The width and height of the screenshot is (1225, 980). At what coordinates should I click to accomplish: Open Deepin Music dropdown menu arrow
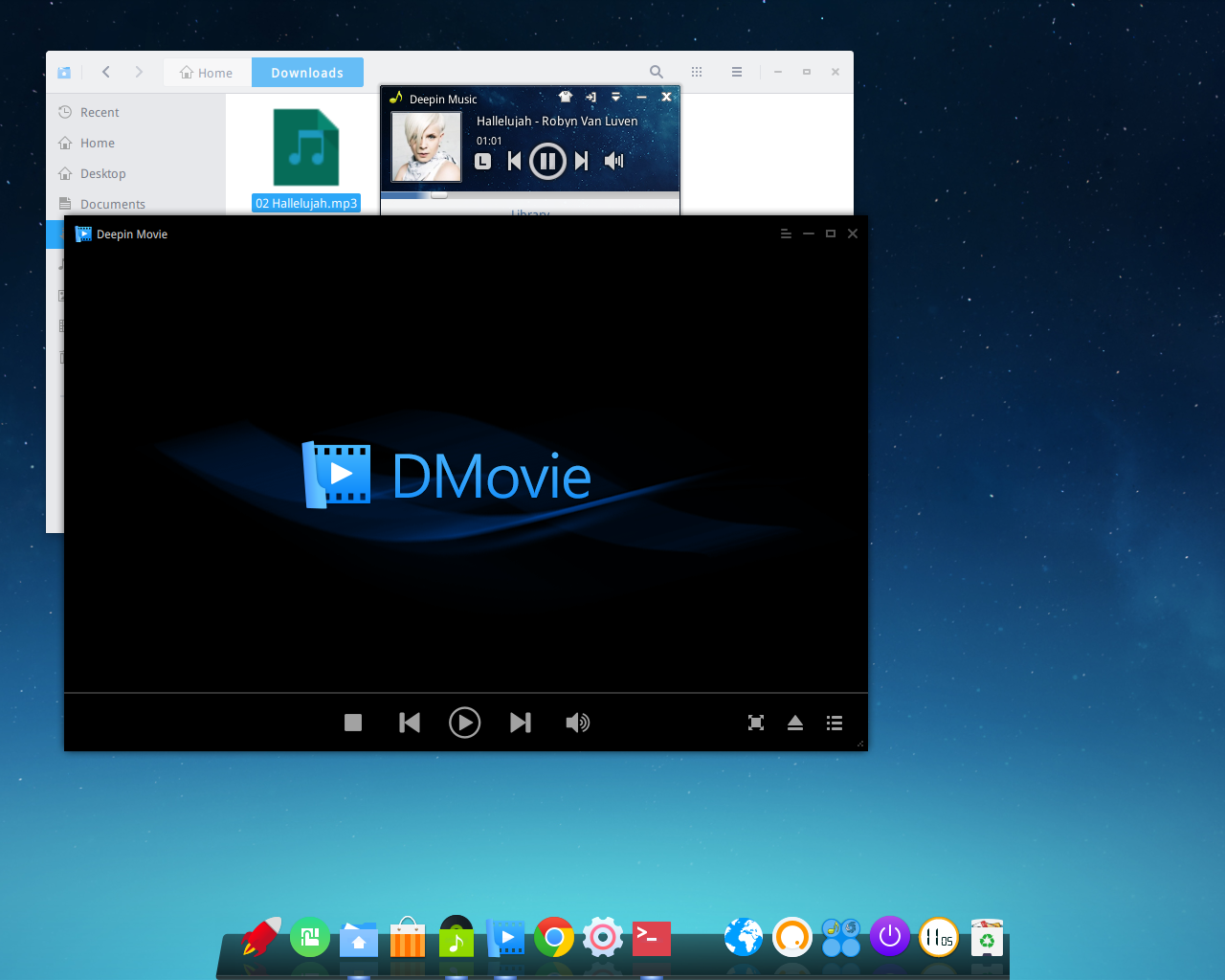[x=615, y=97]
